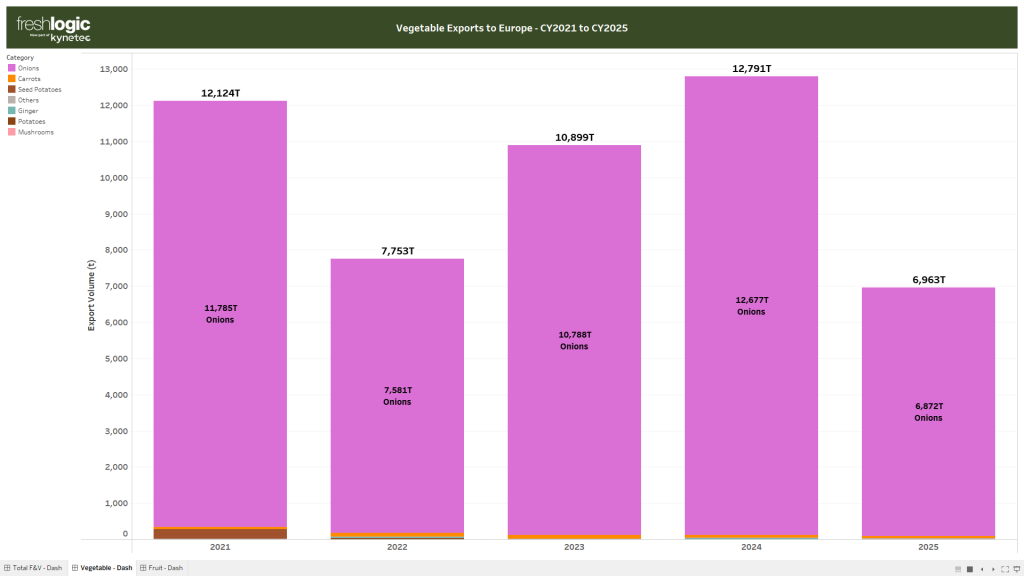Toggle Carrots in the Category legend
1024x576 pixels.
pos(29,78)
